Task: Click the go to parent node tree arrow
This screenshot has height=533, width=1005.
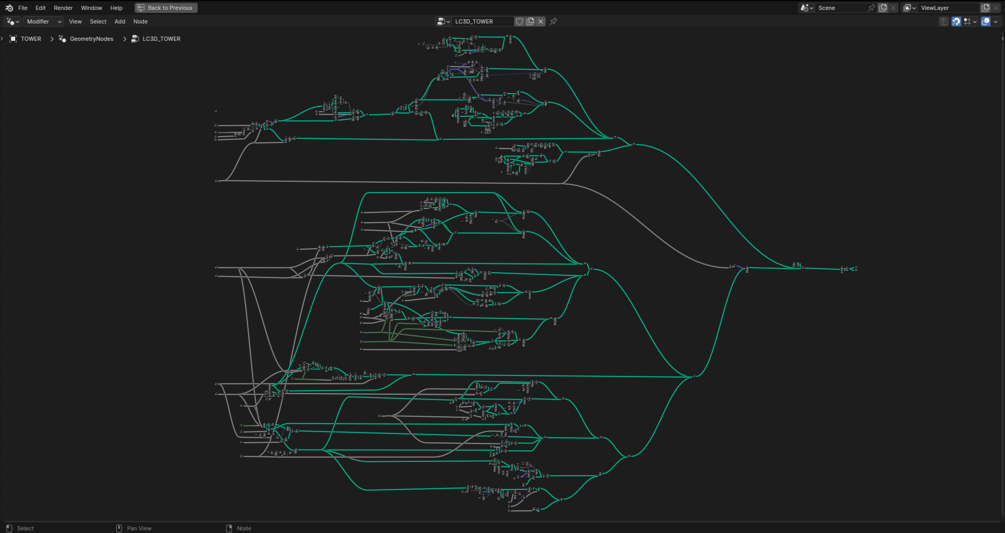Action: [943, 21]
